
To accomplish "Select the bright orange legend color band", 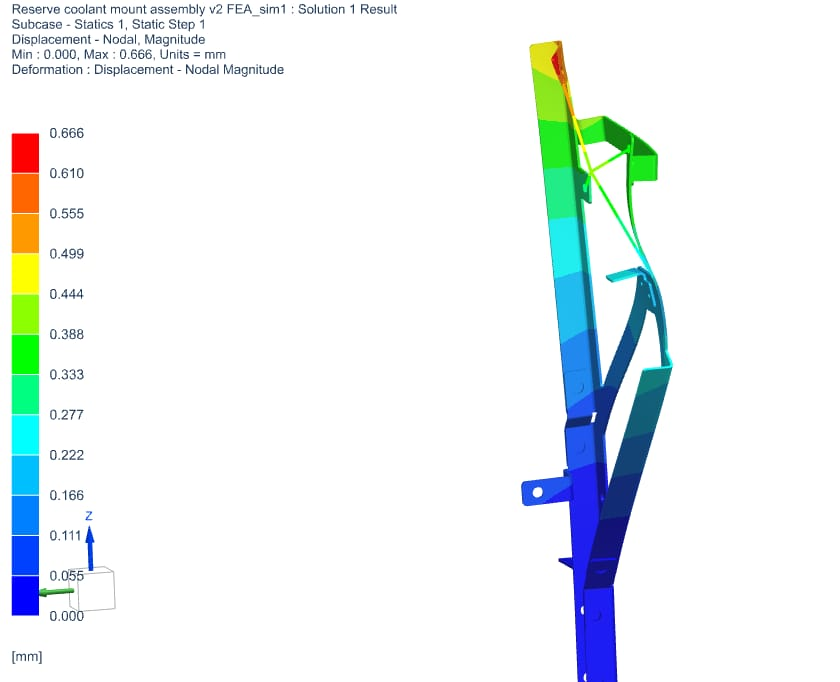I will click(25, 233).
